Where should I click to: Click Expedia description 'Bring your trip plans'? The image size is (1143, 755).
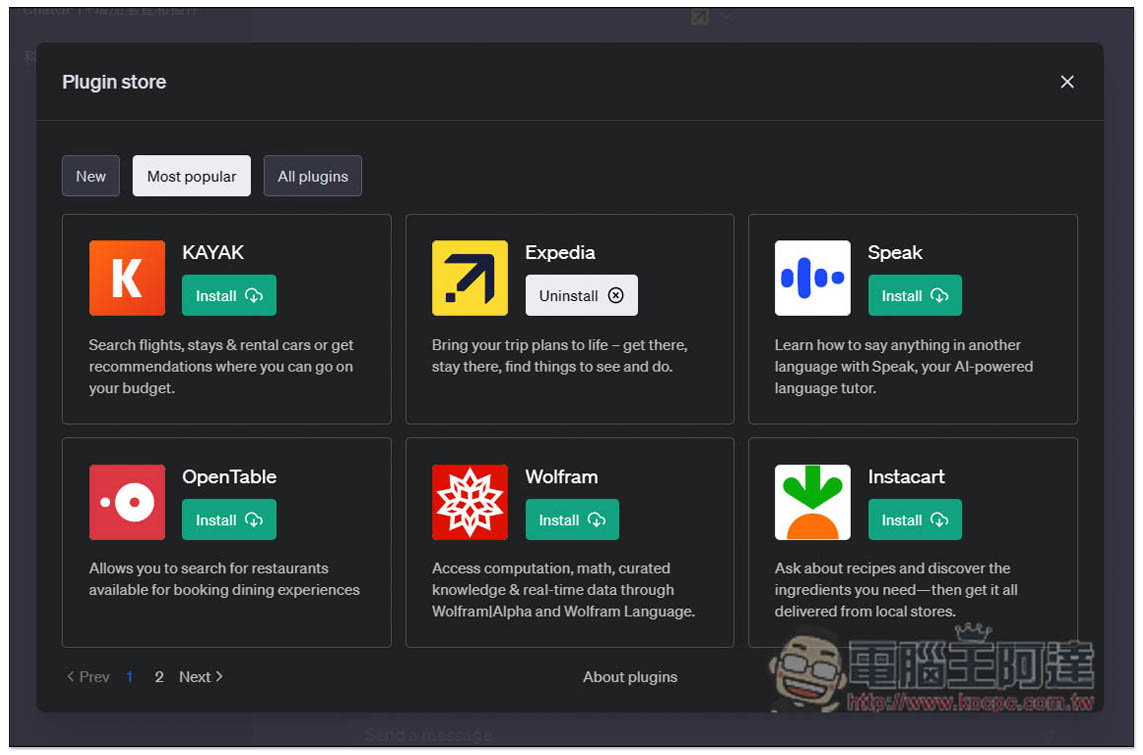click(x=559, y=356)
